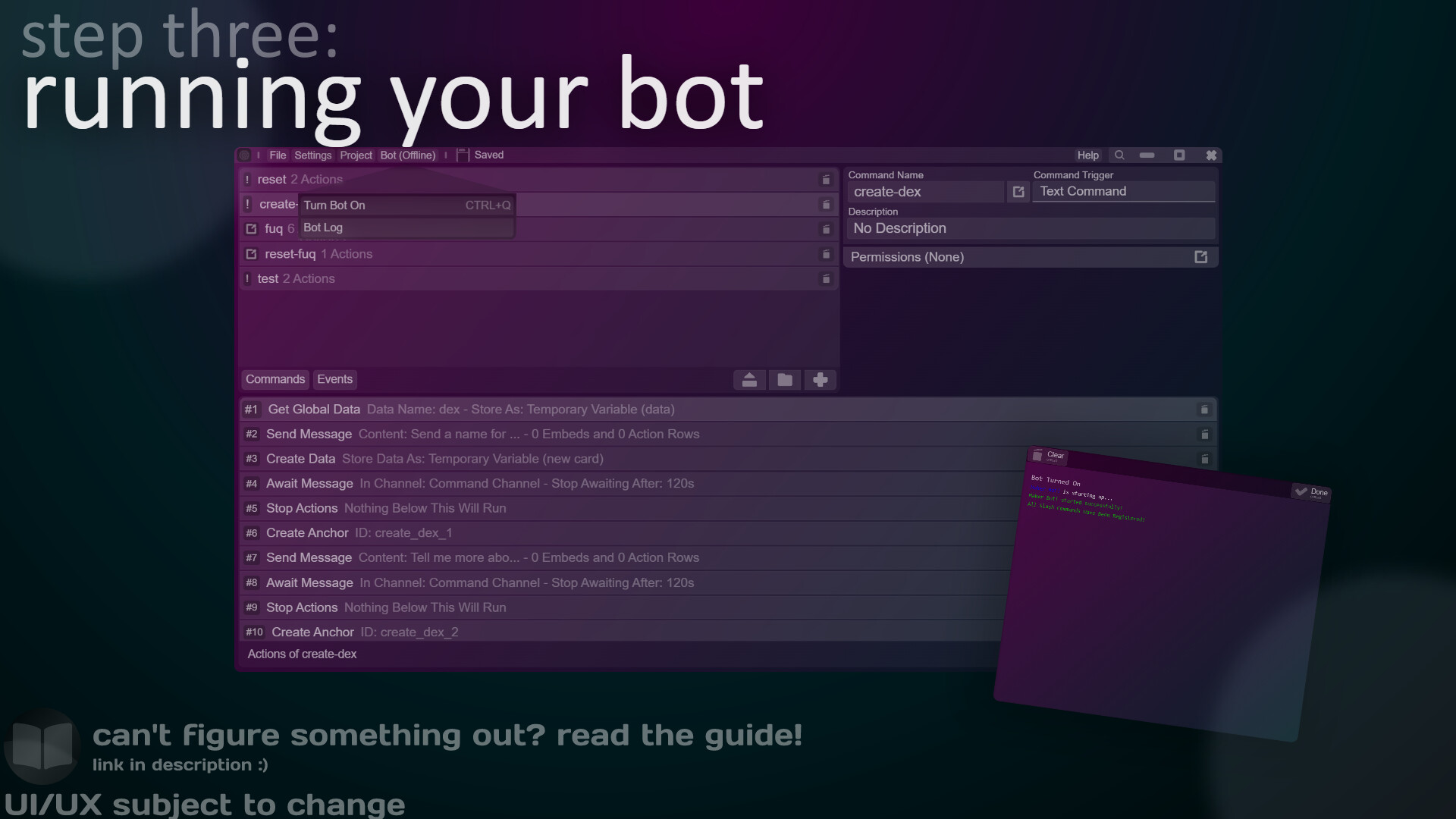Delete the test command via trash icon

pyautogui.click(x=826, y=279)
